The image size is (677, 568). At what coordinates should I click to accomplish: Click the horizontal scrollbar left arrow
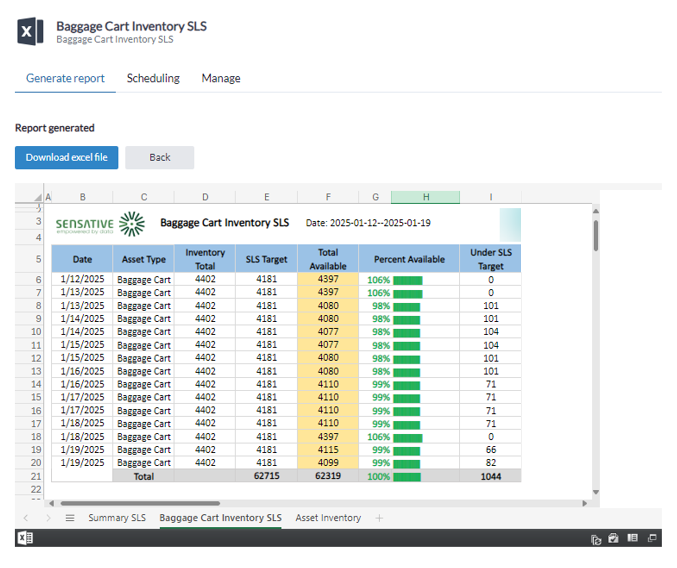[x=51, y=503]
